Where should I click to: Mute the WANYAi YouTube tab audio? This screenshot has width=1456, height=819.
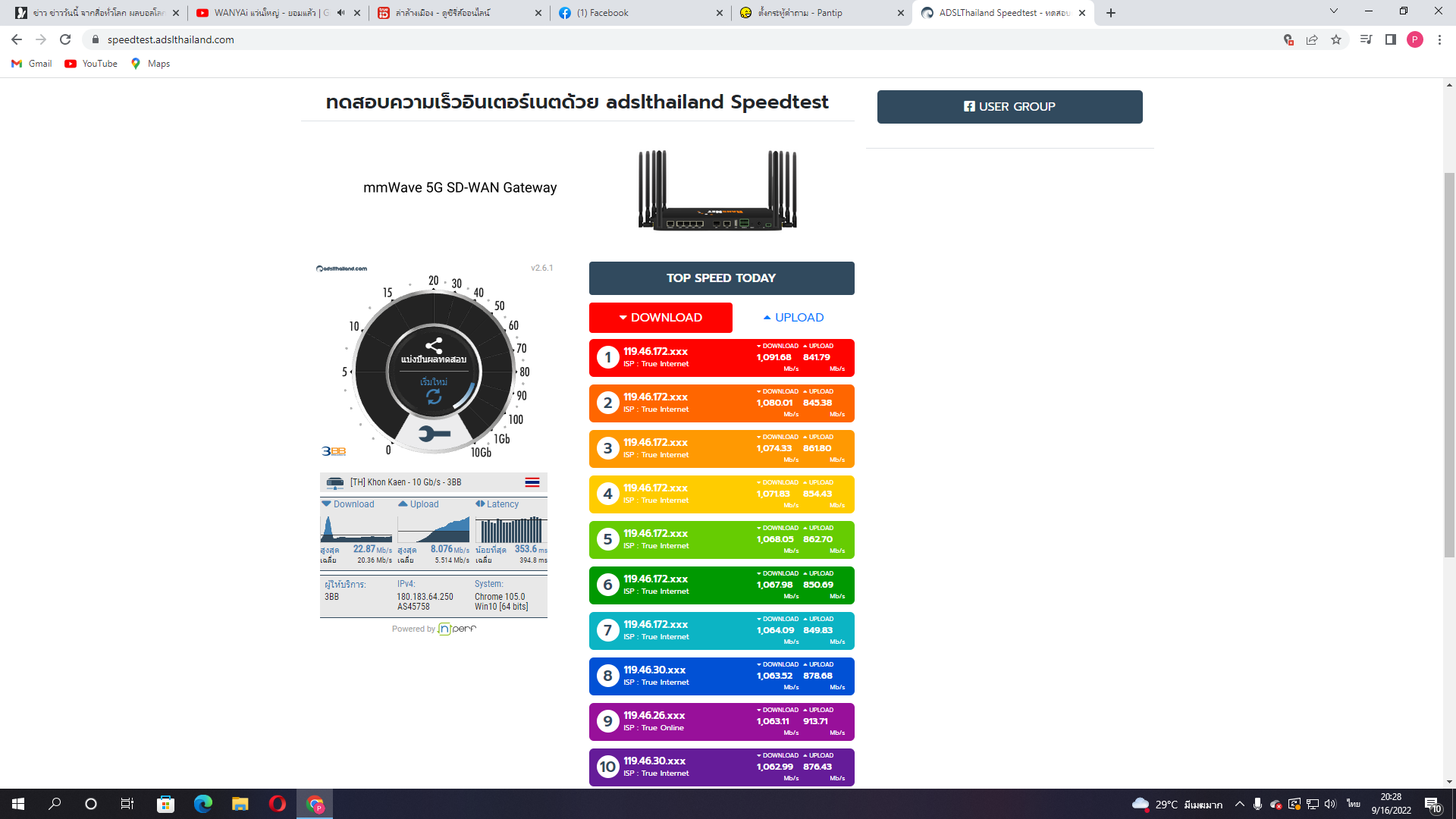(340, 13)
